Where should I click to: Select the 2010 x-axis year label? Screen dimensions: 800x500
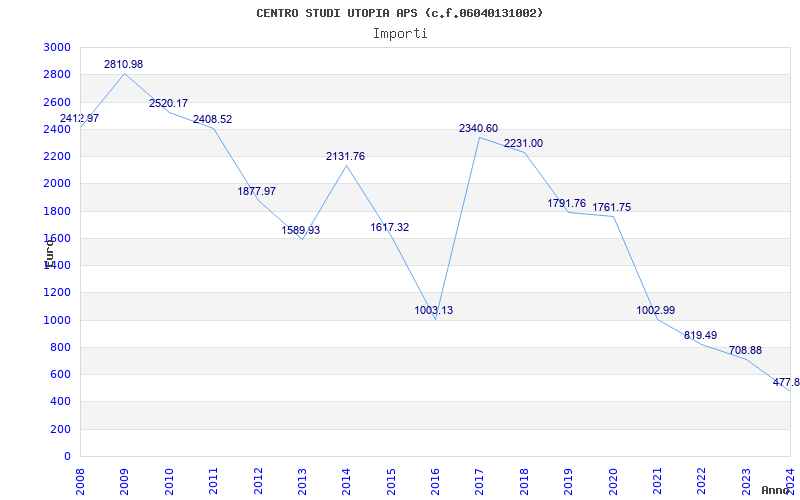click(169, 481)
